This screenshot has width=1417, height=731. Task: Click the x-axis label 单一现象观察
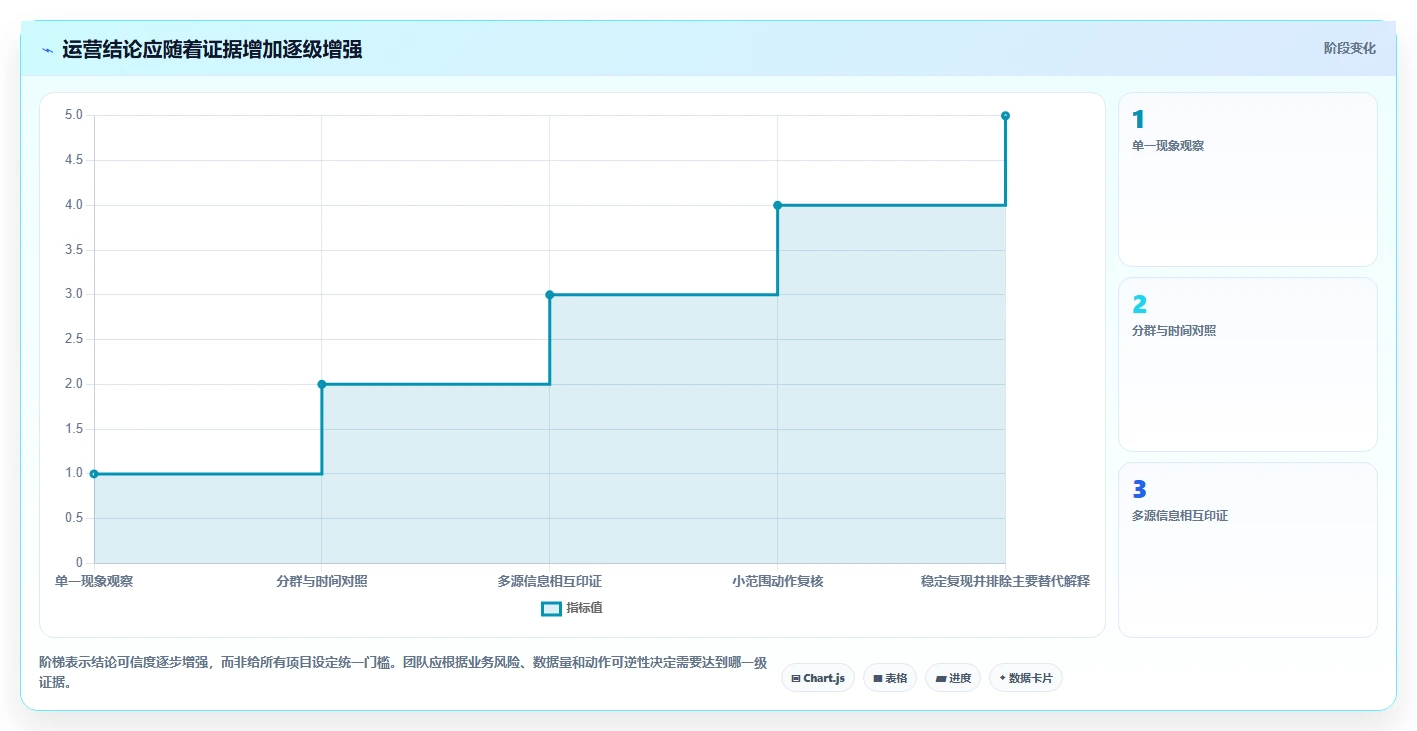tap(94, 581)
